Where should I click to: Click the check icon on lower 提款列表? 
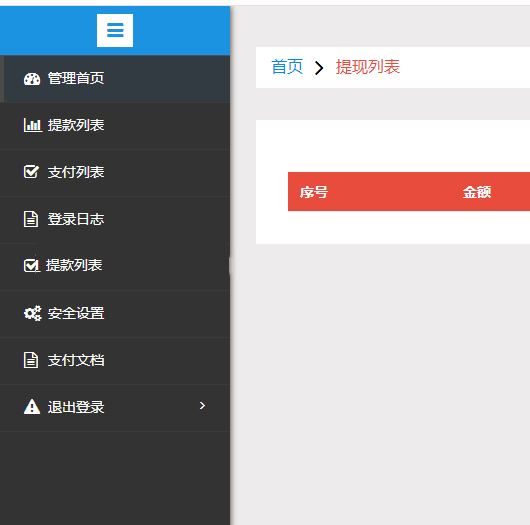[32, 265]
